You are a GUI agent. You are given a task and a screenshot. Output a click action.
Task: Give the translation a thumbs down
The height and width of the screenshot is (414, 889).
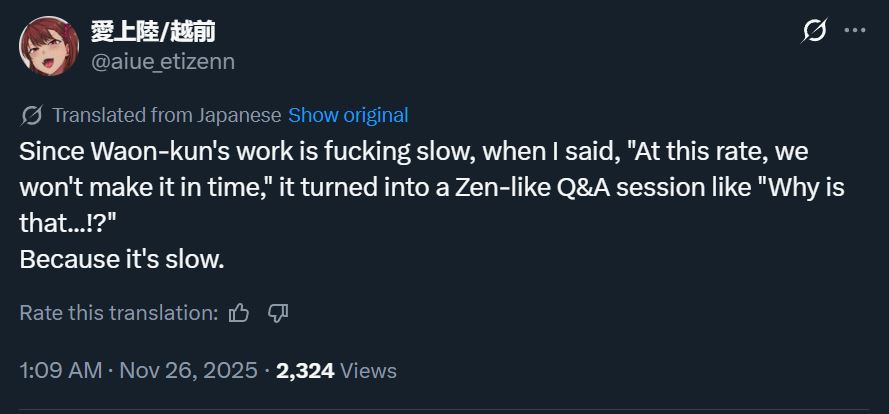click(x=278, y=313)
